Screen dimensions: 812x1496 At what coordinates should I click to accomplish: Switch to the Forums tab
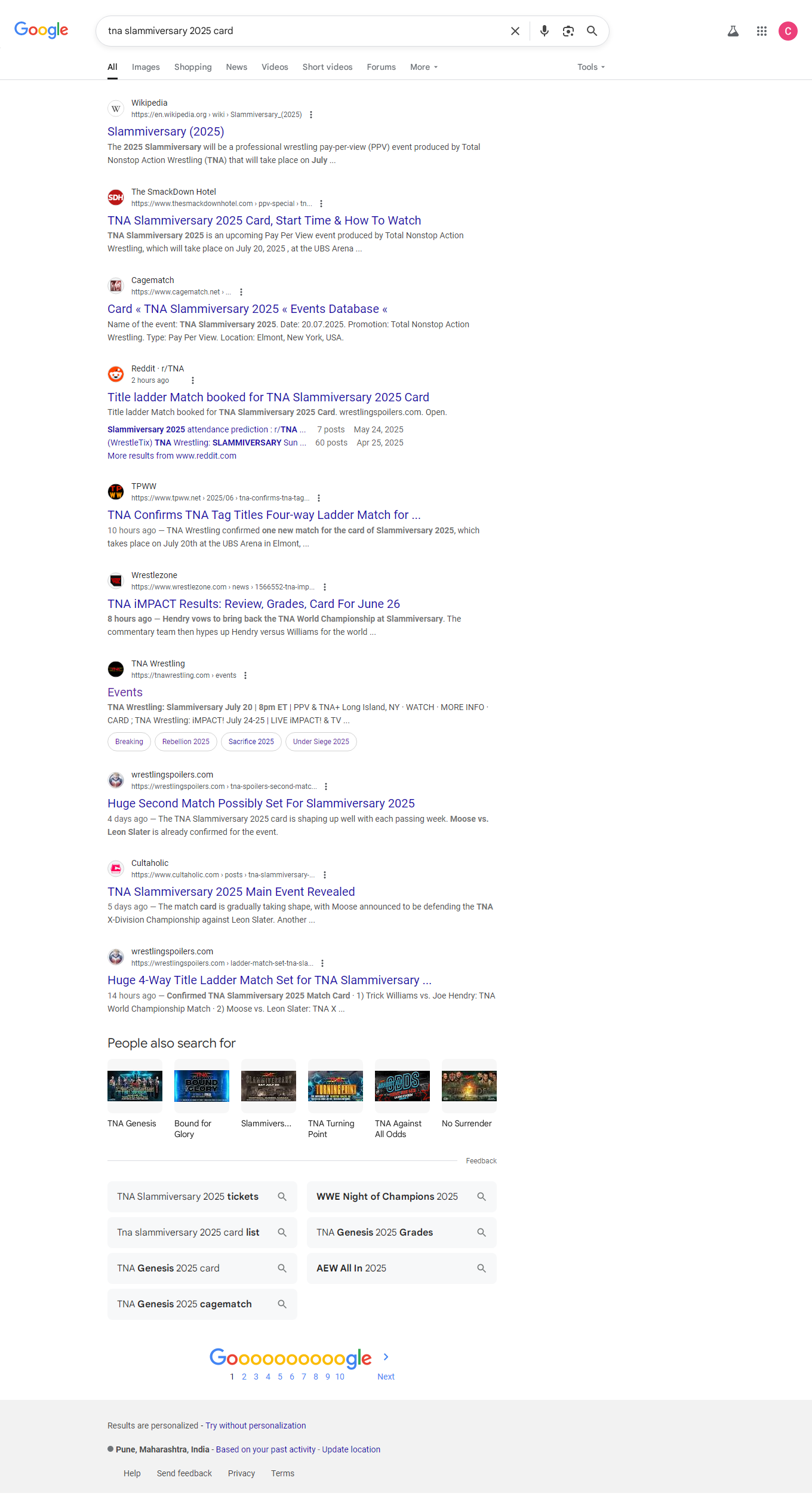(382, 67)
